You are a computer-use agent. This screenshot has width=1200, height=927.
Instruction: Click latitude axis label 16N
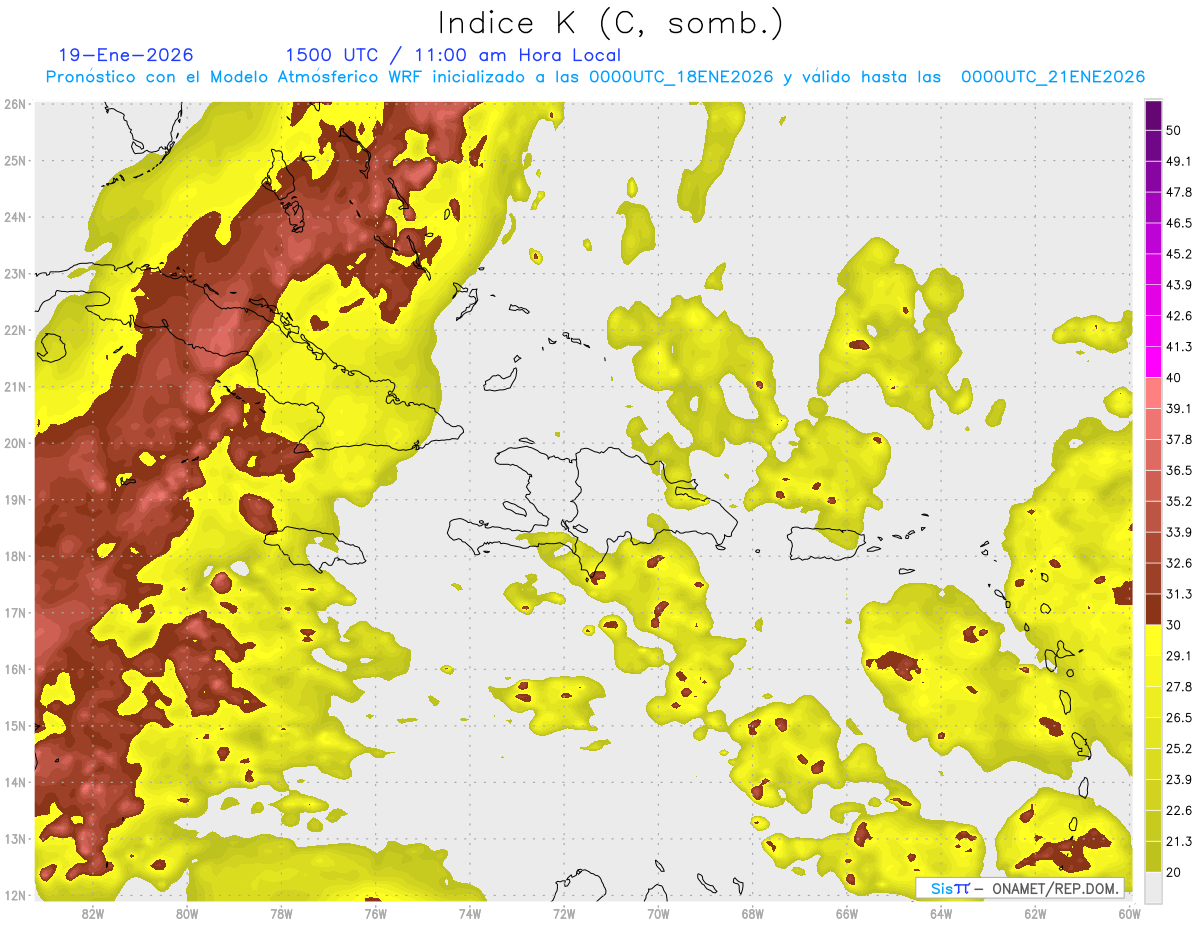[15, 669]
